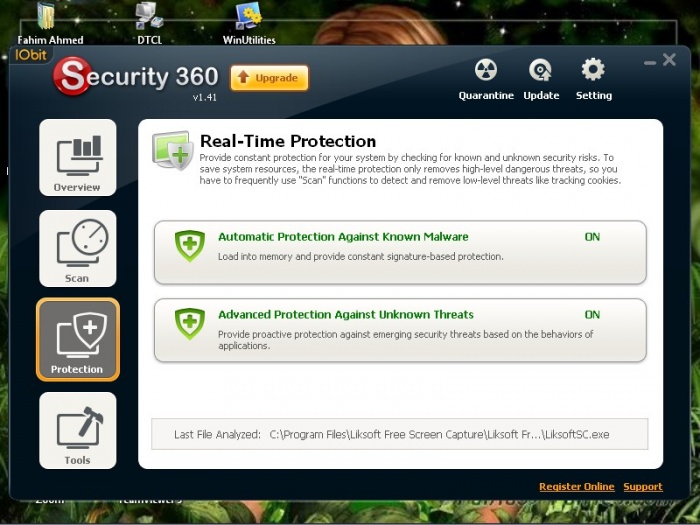Switch to the Scan tab
The height and width of the screenshot is (525, 700).
[78, 248]
